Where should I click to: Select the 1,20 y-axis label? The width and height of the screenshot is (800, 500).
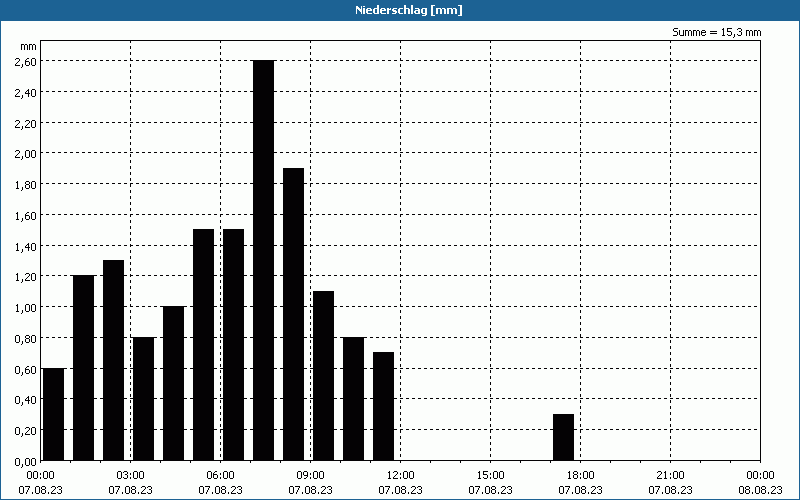[26, 277]
